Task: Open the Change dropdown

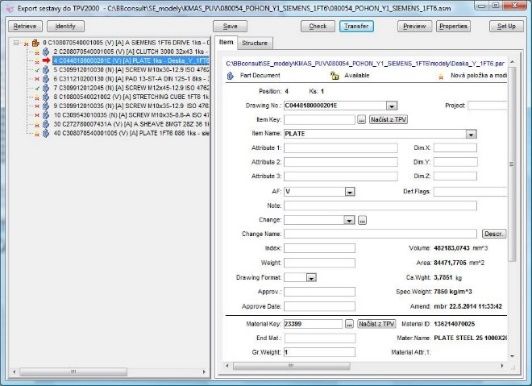Action: pyautogui.click(x=349, y=220)
